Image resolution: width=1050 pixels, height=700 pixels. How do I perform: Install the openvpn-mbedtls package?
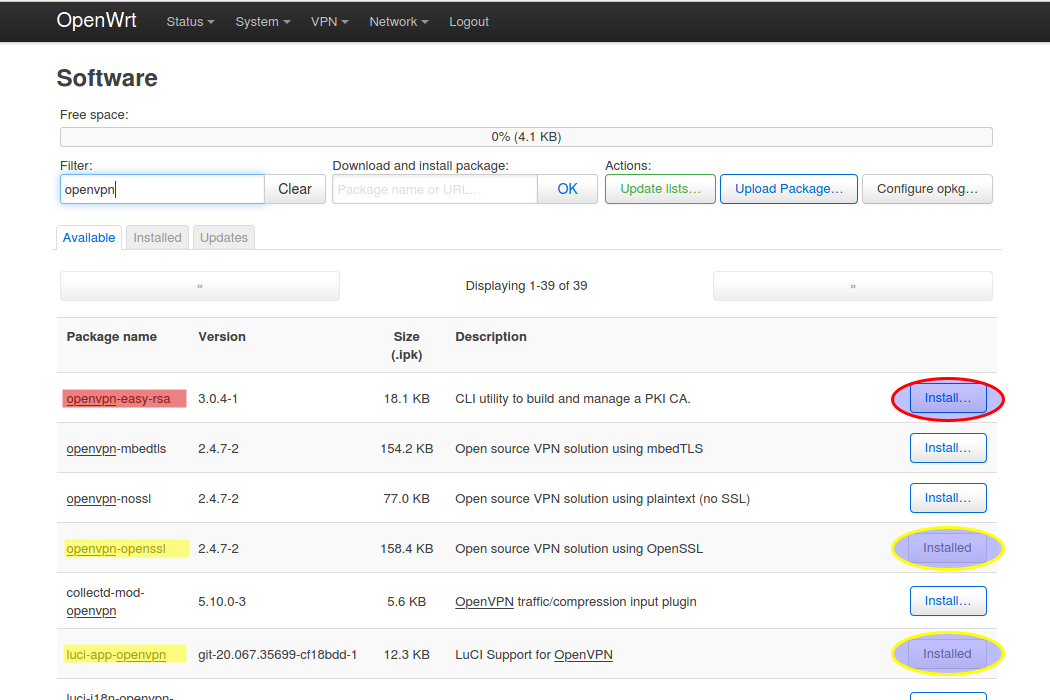(x=948, y=447)
